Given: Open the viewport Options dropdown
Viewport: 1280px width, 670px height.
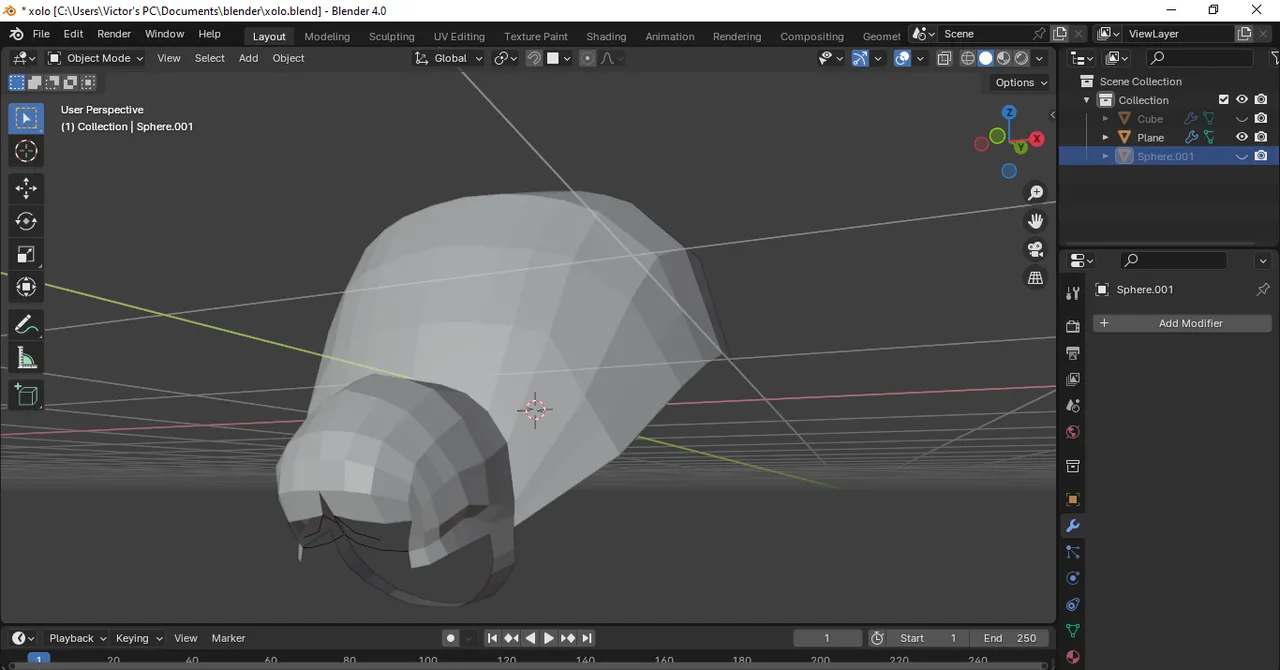Looking at the screenshot, I should [1021, 82].
